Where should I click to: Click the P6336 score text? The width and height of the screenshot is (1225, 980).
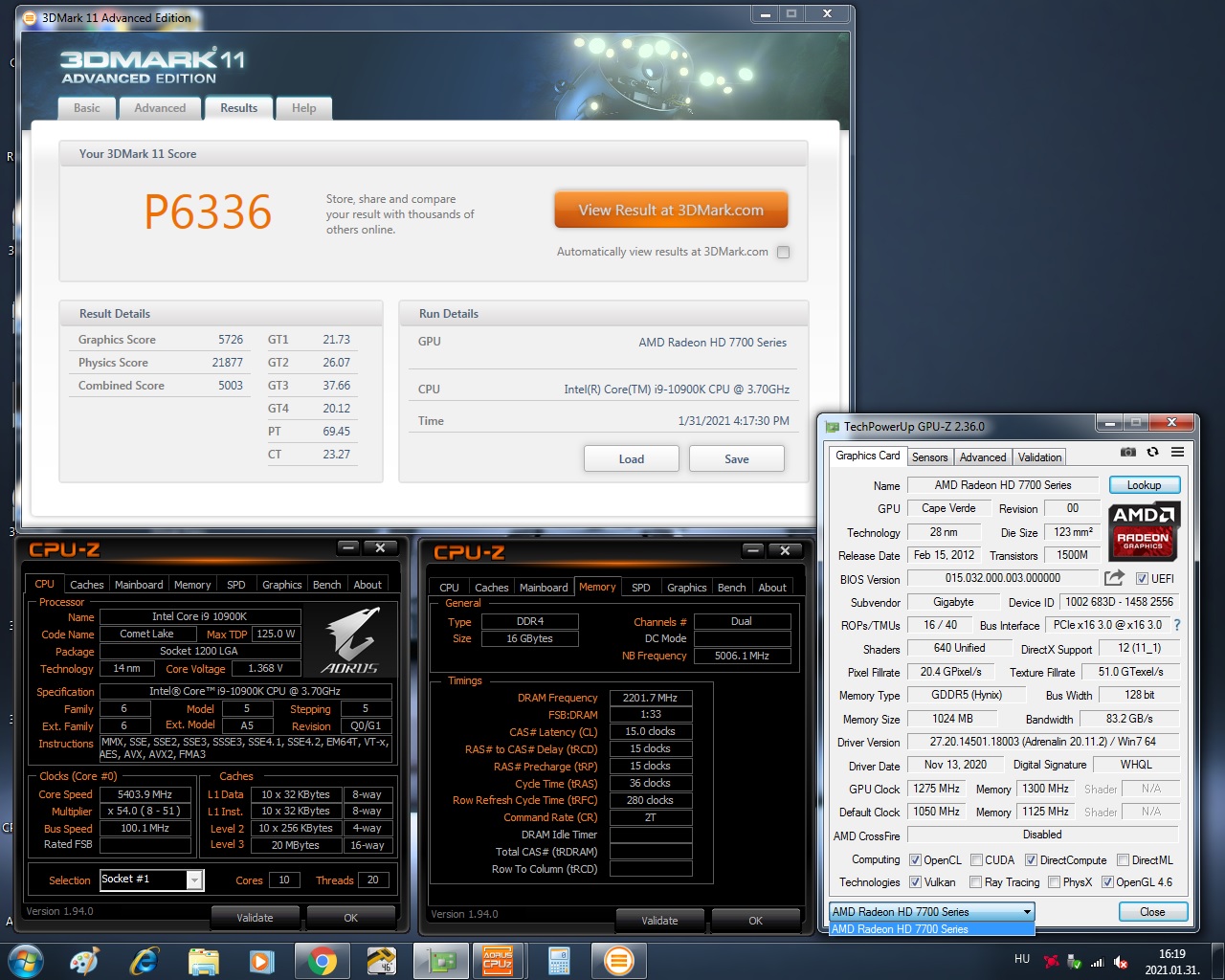click(x=208, y=212)
